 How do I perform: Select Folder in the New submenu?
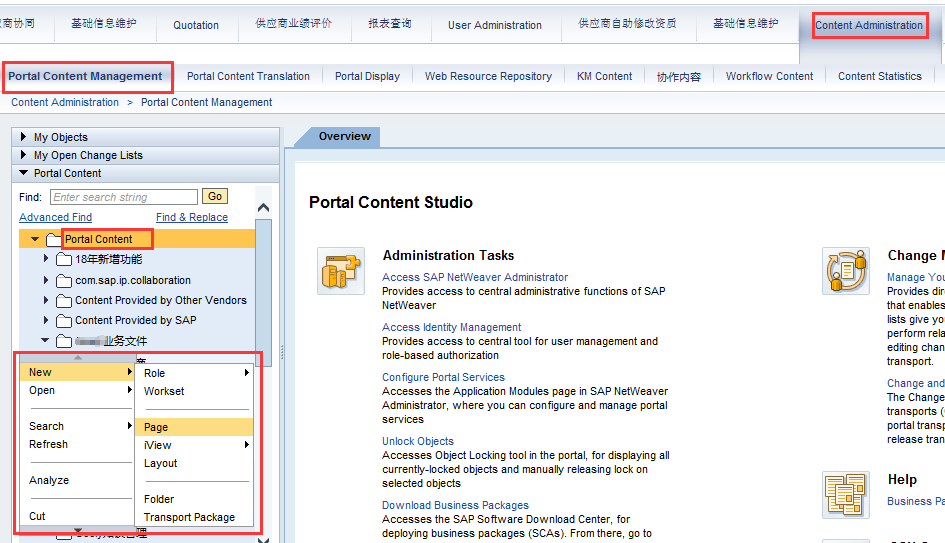click(194, 500)
